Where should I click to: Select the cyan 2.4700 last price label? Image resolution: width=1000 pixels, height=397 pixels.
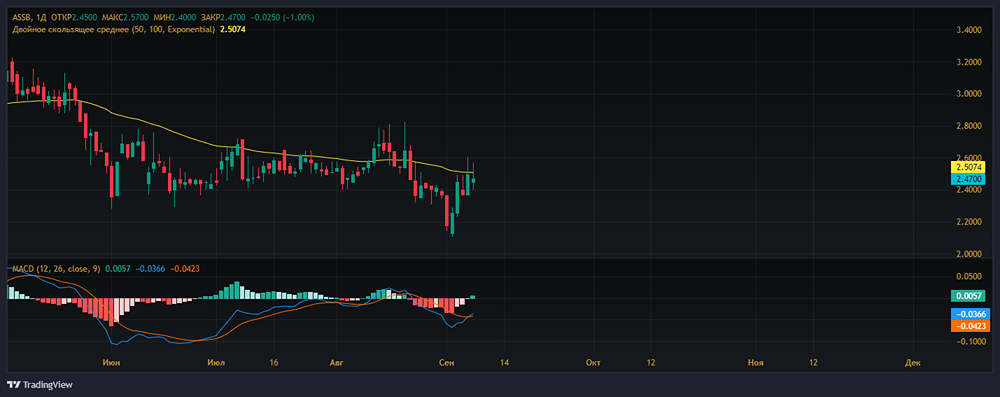(x=968, y=179)
